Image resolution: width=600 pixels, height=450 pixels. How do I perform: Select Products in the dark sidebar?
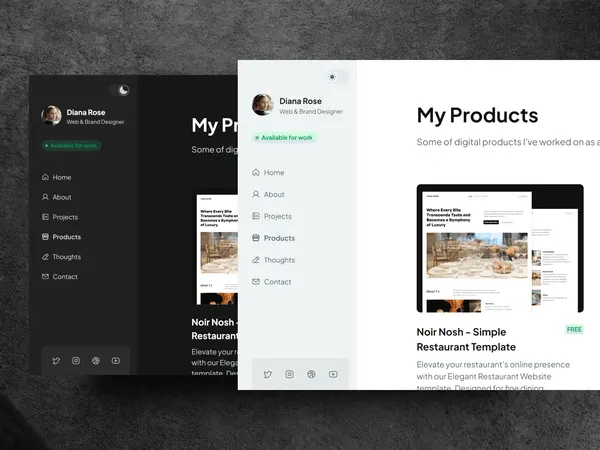[x=61, y=237]
